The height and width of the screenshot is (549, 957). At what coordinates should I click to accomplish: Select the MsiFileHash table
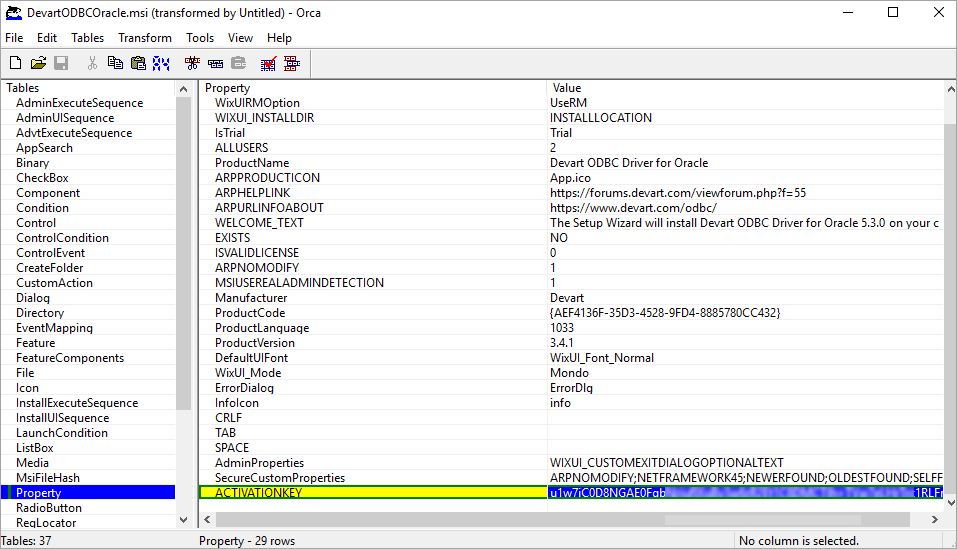[x=48, y=478]
